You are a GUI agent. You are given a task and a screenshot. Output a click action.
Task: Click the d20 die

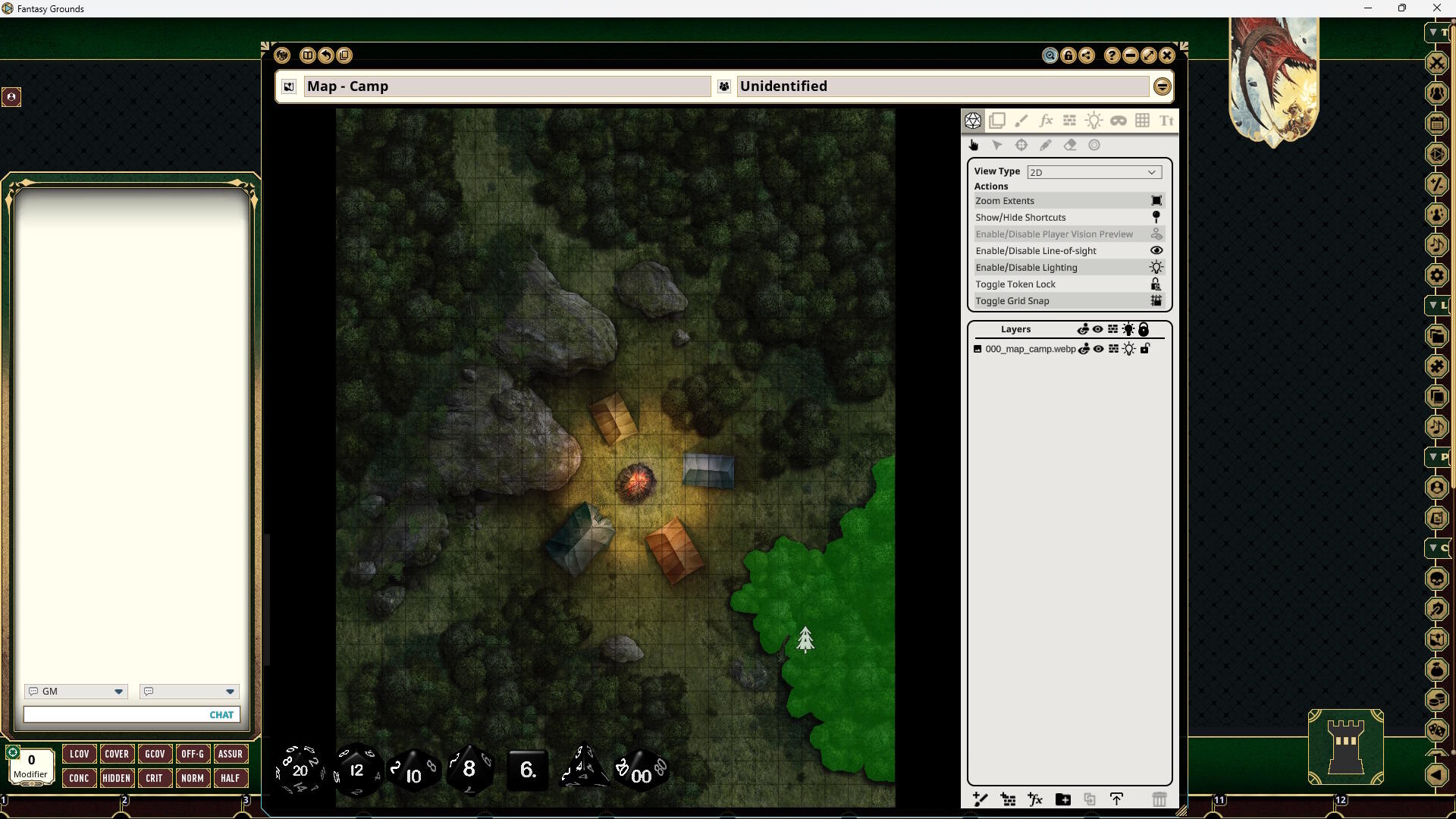click(x=300, y=770)
